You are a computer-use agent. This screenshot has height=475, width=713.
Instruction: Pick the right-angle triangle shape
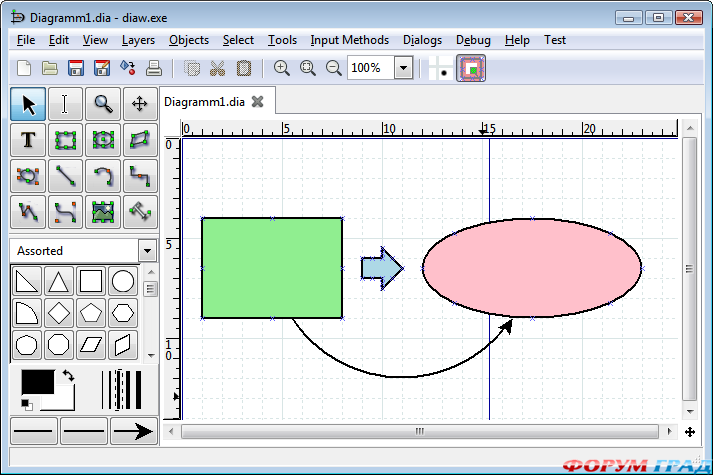pos(27,281)
